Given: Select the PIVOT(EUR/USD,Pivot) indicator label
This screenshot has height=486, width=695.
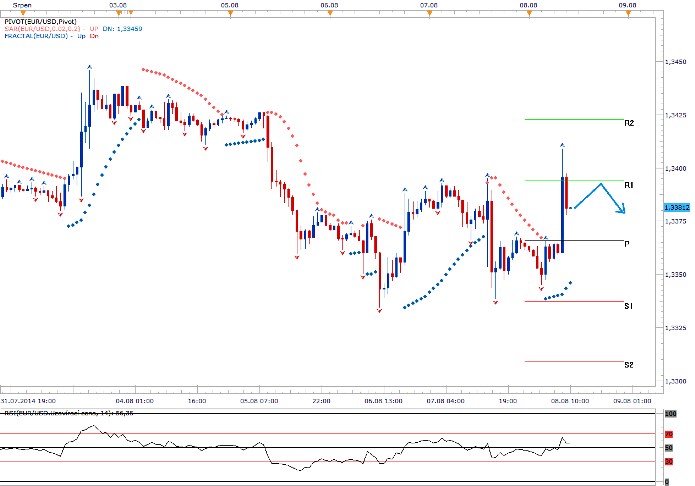Looking at the screenshot, I should pos(40,21).
